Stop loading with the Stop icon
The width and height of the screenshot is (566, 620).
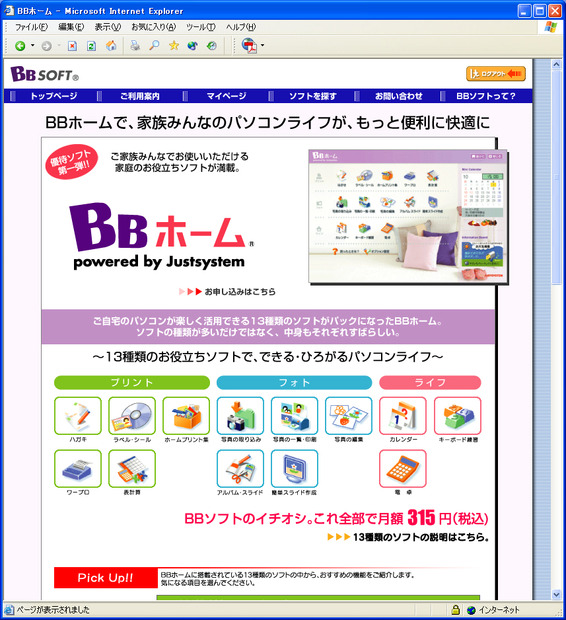click(72, 46)
